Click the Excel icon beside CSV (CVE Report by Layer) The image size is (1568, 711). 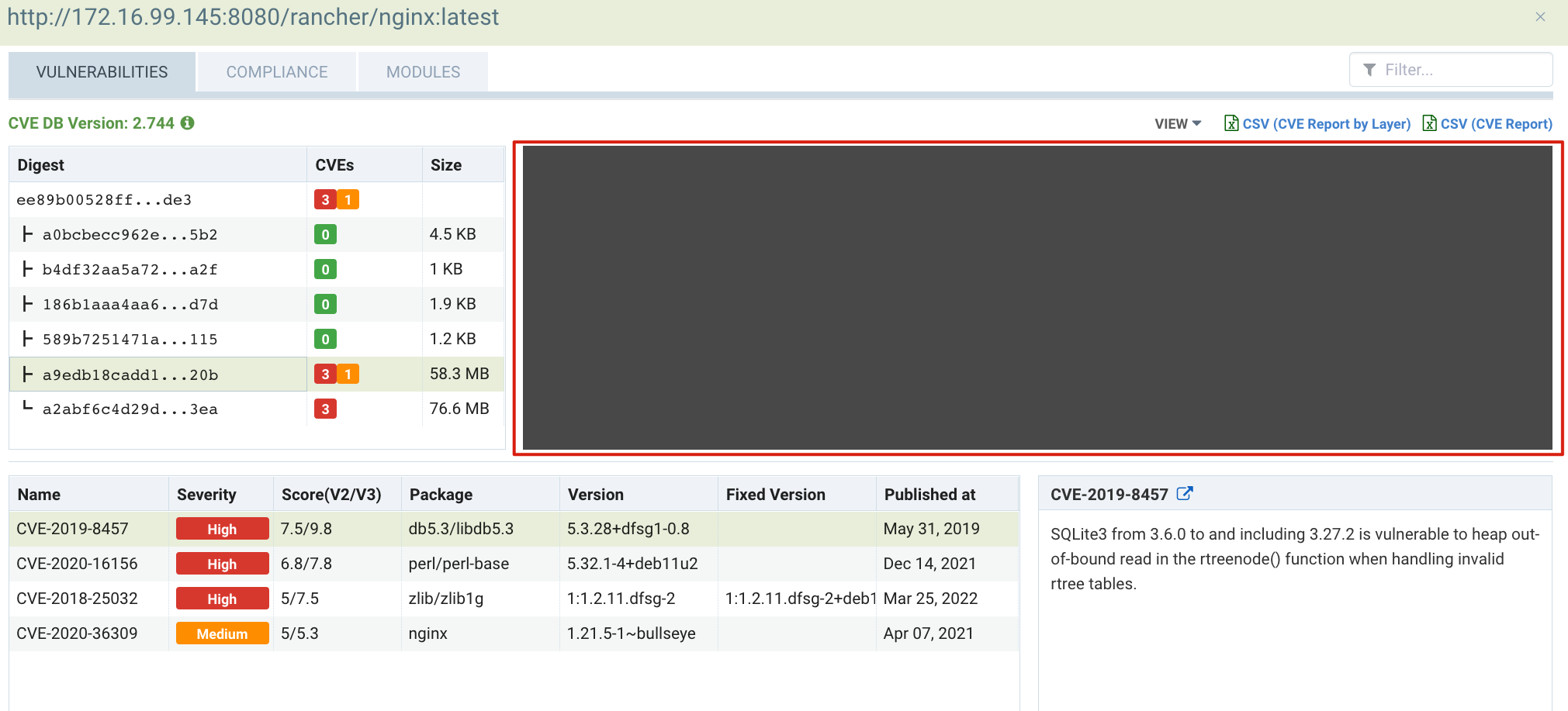(x=1231, y=123)
